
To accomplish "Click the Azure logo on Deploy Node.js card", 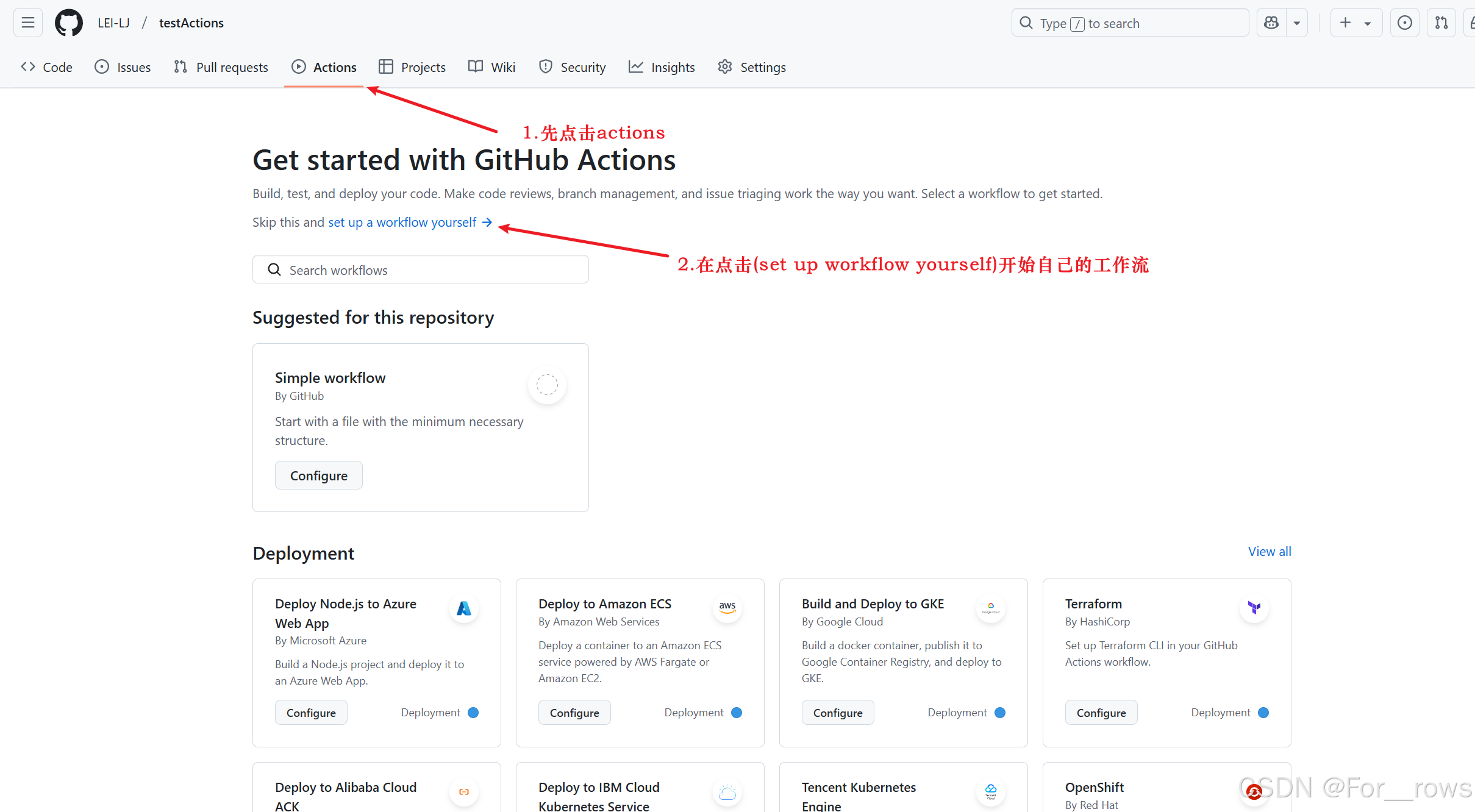I will (x=464, y=608).
